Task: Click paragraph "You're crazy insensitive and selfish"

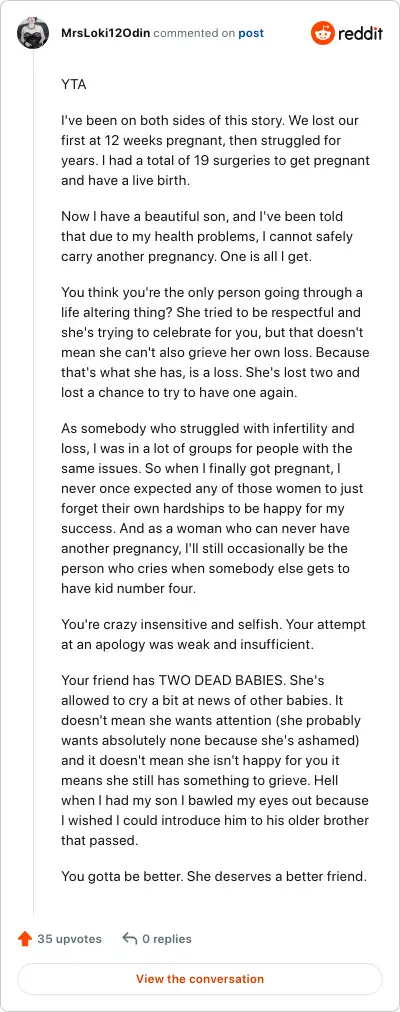Action: (x=214, y=634)
